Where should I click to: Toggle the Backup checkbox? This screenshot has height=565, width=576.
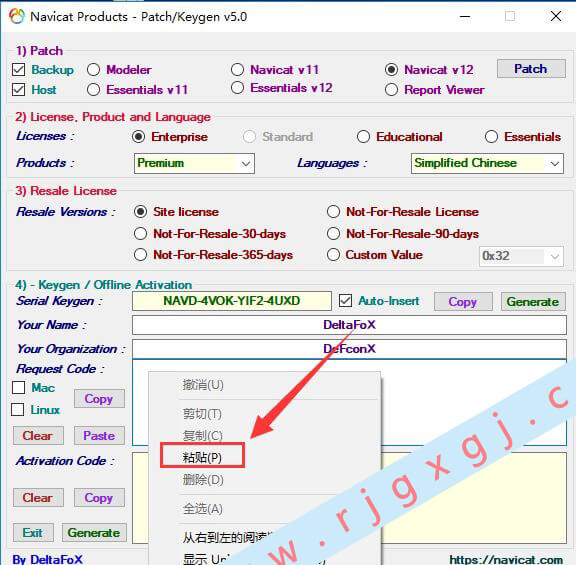coord(18,69)
